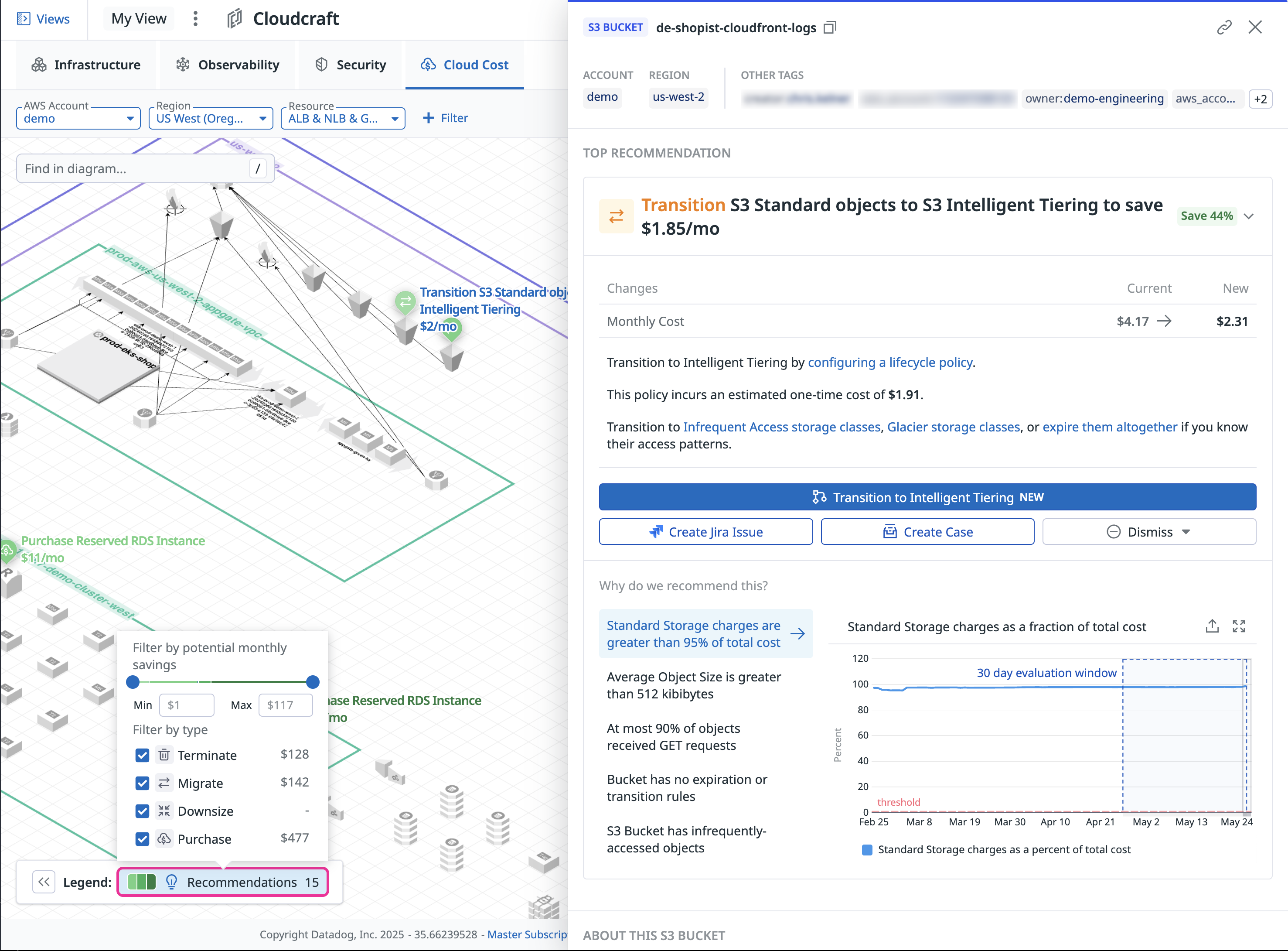Viewport: 1288px width, 951px height.
Task: Open the Region dropdown
Action: tap(211, 118)
